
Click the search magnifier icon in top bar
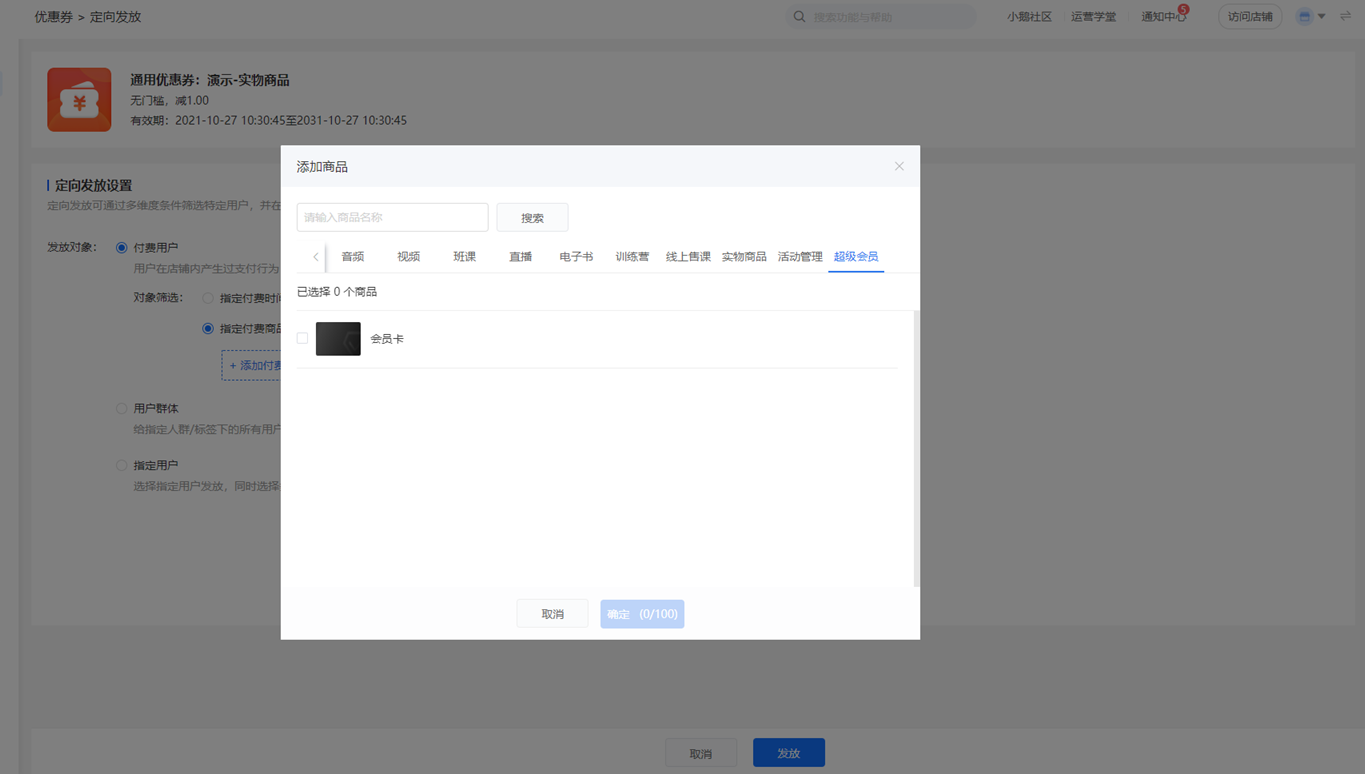(x=799, y=17)
